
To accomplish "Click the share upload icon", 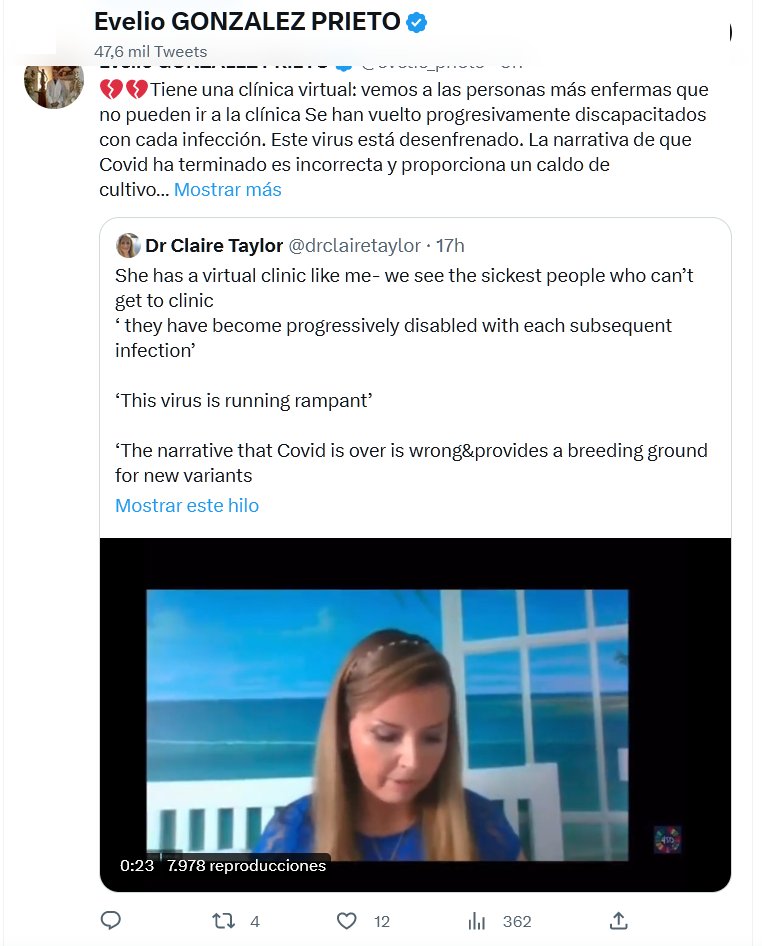I will tap(618, 921).
